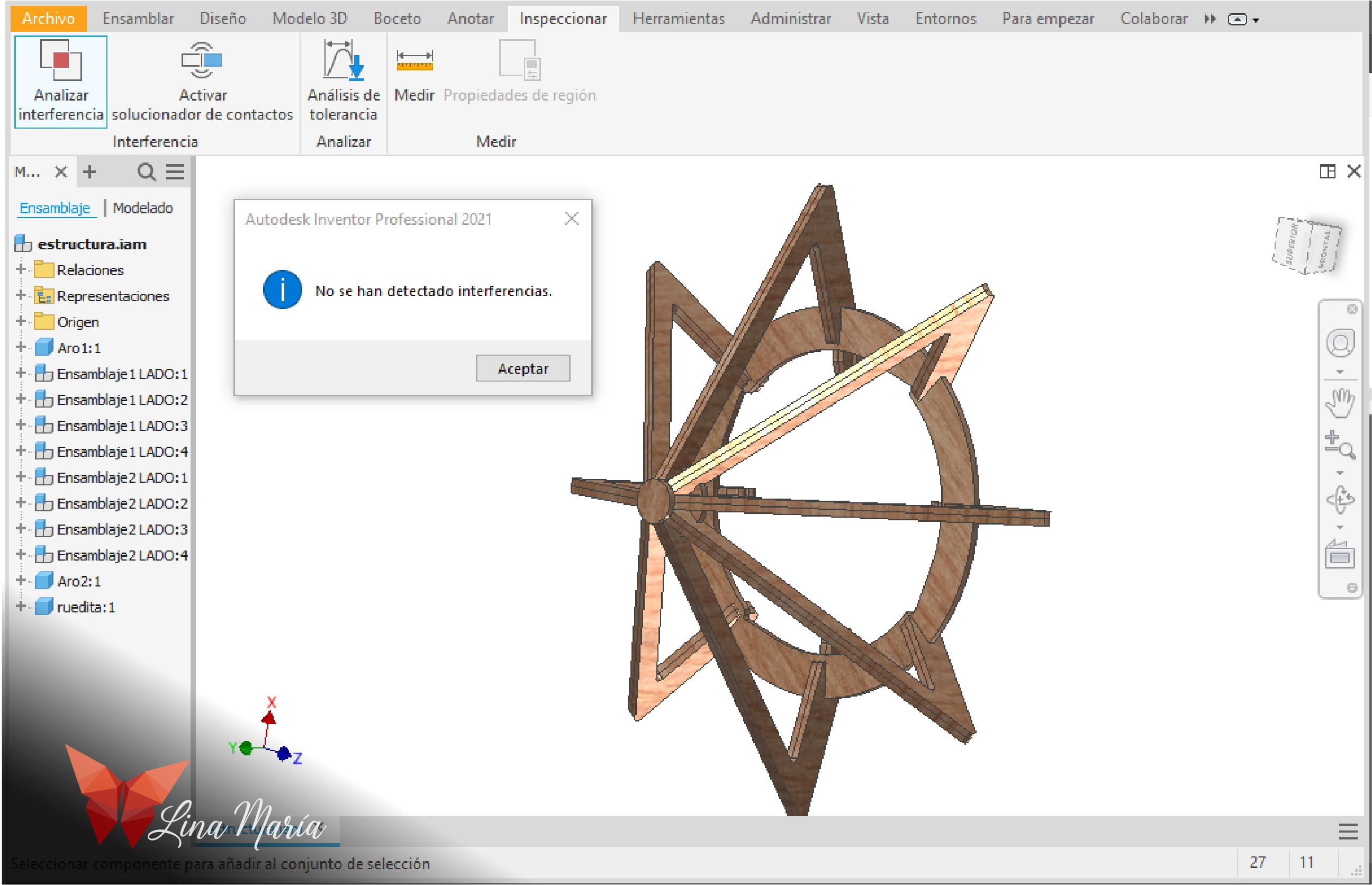1372x885 pixels.
Task: Select the Ensamblaje browser view
Action: click(x=55, y=208)
